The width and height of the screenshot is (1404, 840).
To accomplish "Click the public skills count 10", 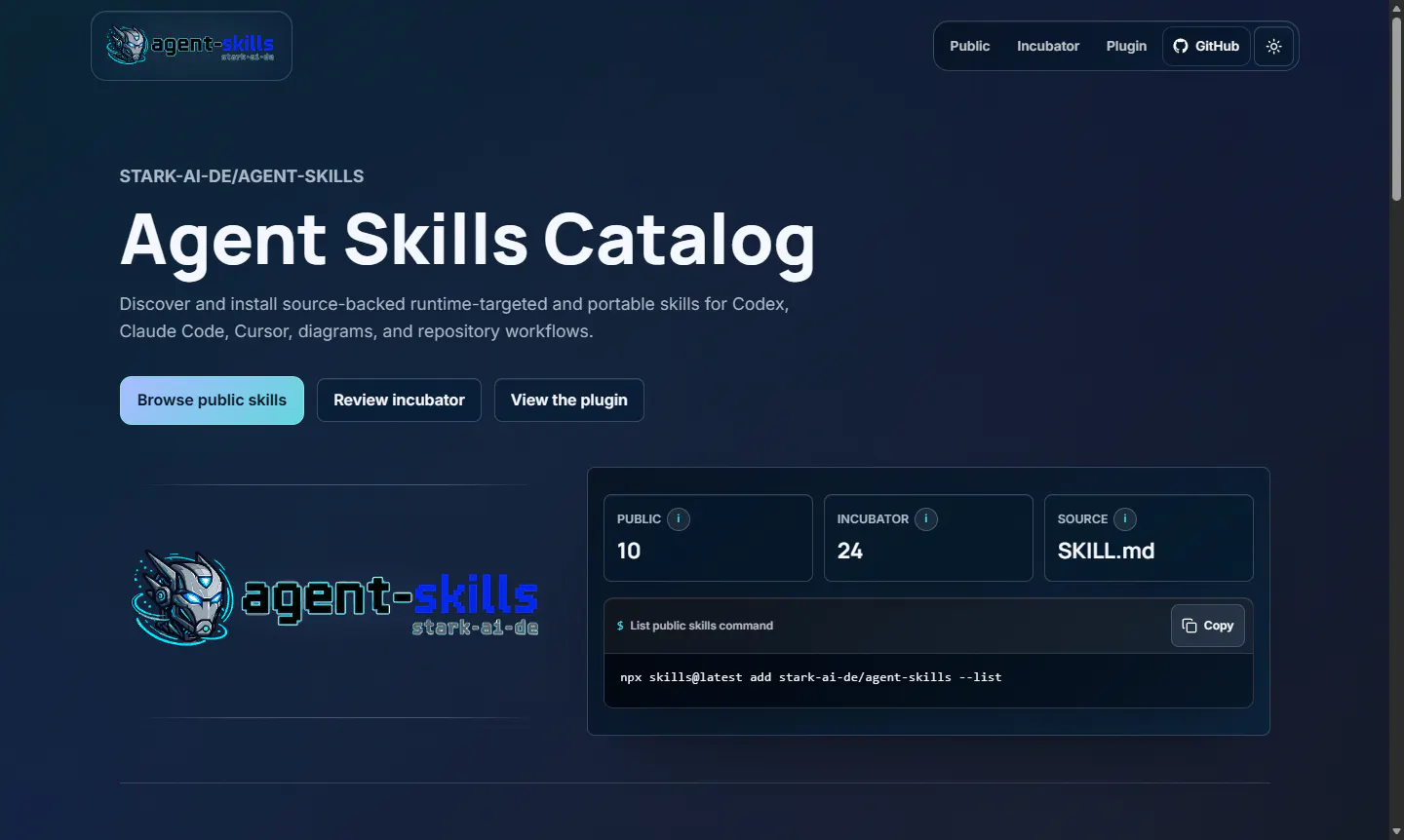I will point(629,551).
